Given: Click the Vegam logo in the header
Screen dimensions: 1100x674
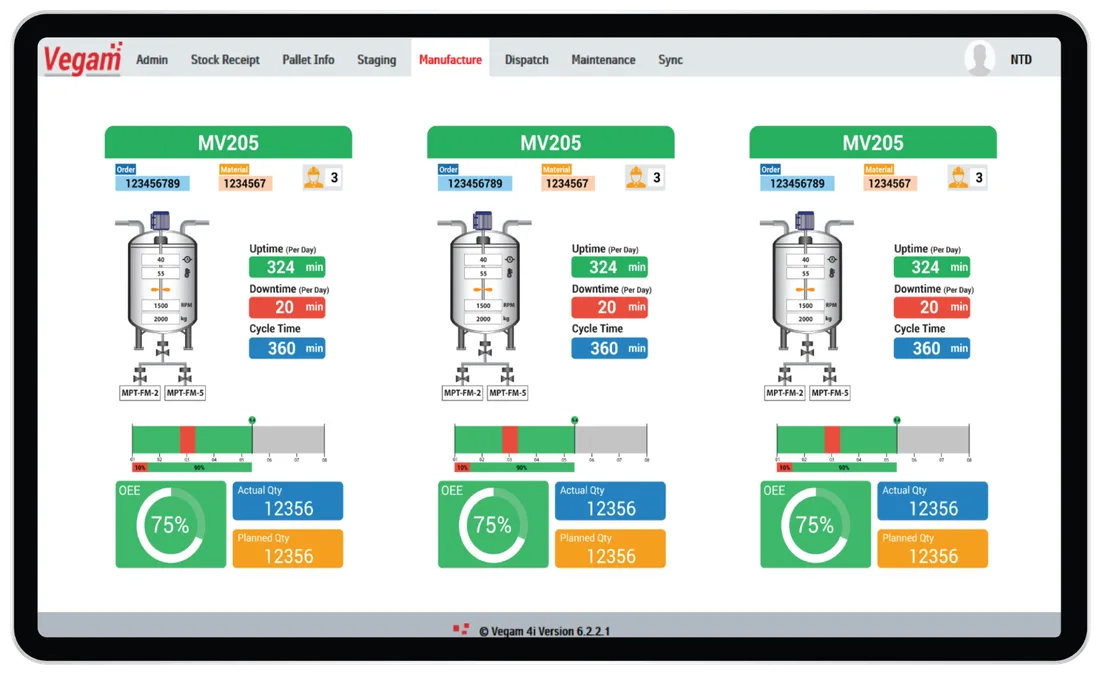Looking at the screenshot, I should click(x=83, y=59).
